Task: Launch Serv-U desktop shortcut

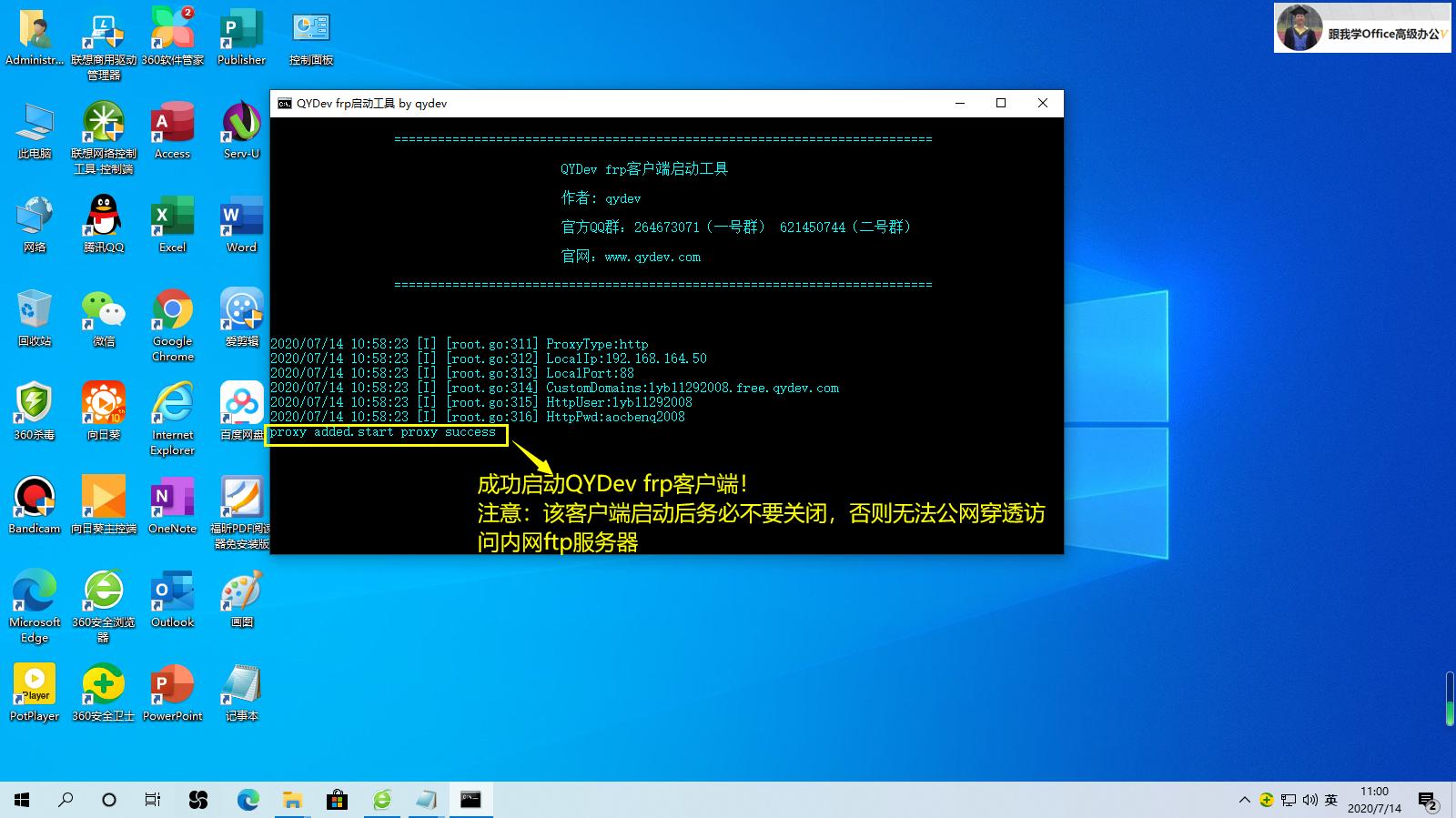Action: tap(242, 131)
